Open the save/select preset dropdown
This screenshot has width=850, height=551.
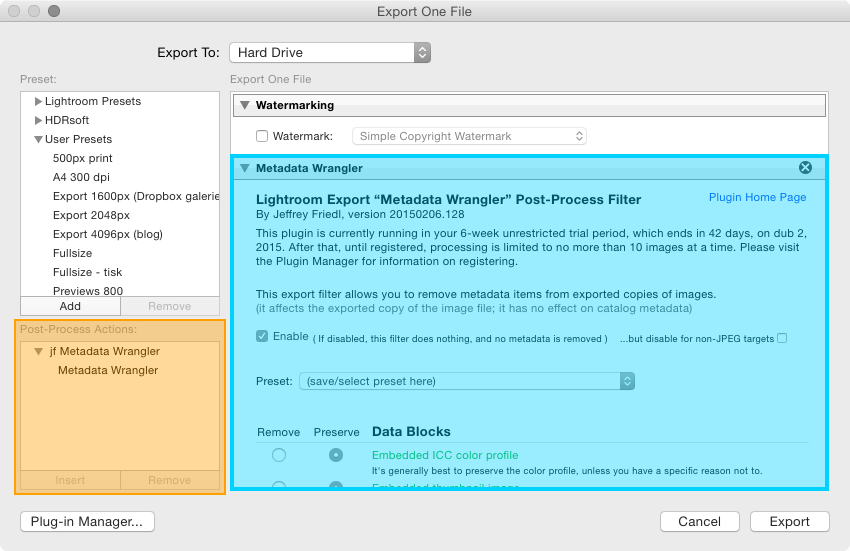point(467,381)
